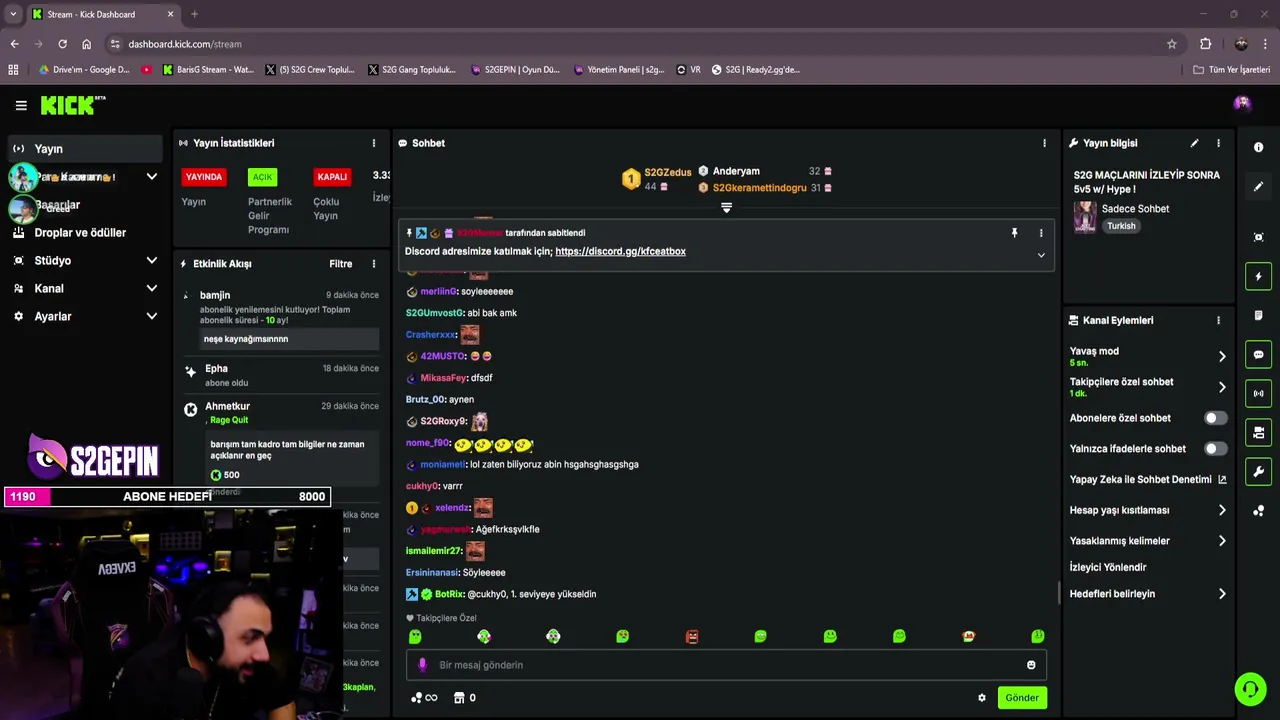This screenshot has width=1280, height=720.
Task: Edit stream info with the pencil icon
Action: pyautogui.click(x=1194, y=143)
